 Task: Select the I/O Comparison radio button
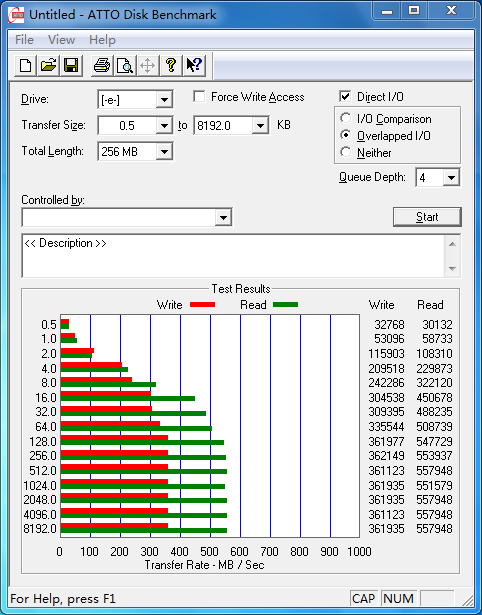tap(346, 118)
